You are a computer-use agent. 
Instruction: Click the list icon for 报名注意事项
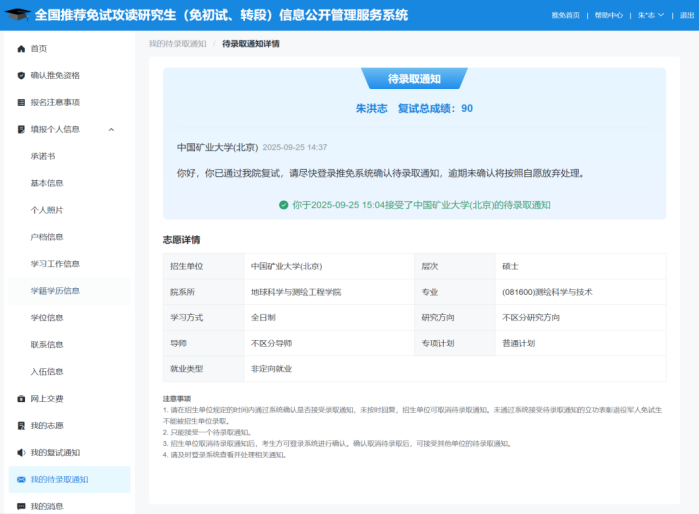[x=21, y=102]
